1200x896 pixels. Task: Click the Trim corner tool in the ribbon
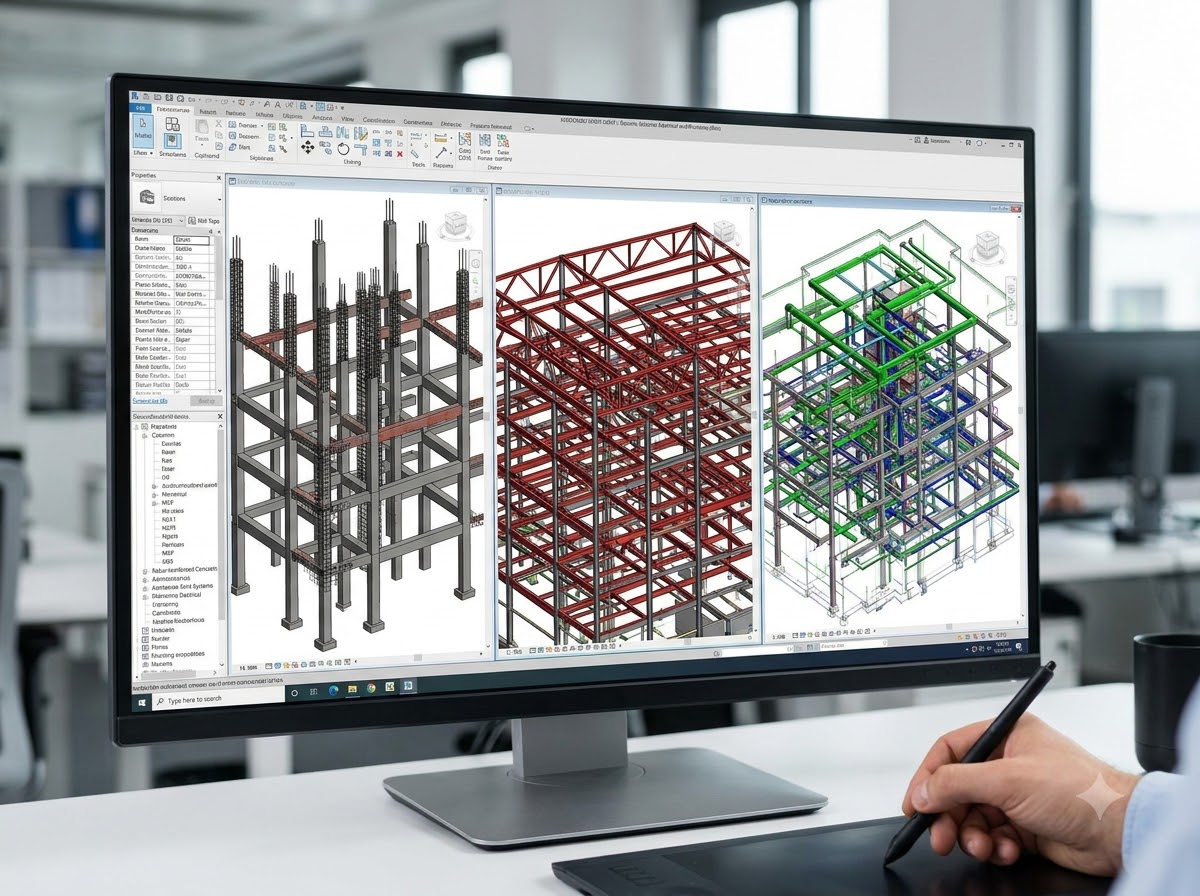click(x=361, y=149)
